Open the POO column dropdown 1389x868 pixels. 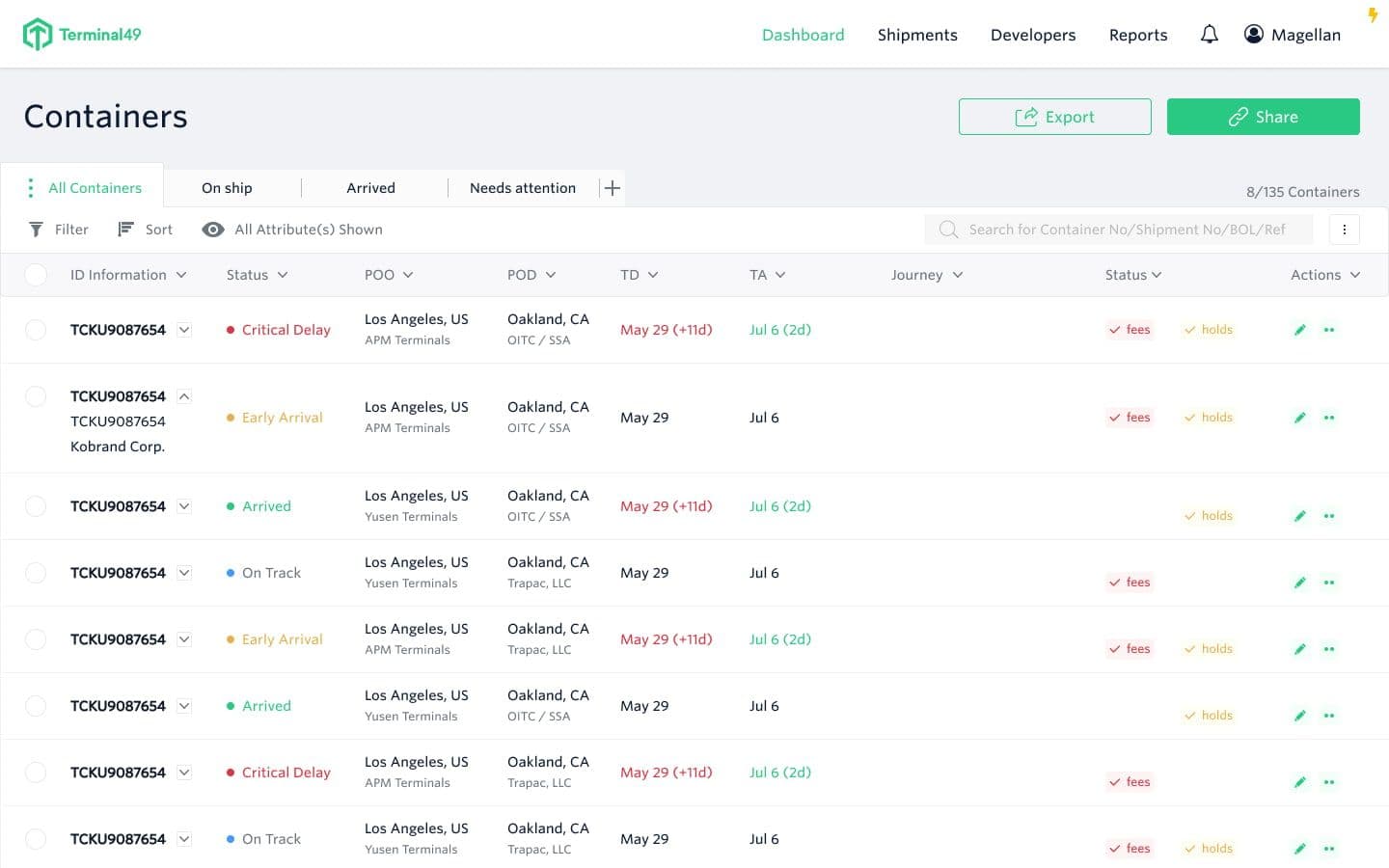pos(408,275)
